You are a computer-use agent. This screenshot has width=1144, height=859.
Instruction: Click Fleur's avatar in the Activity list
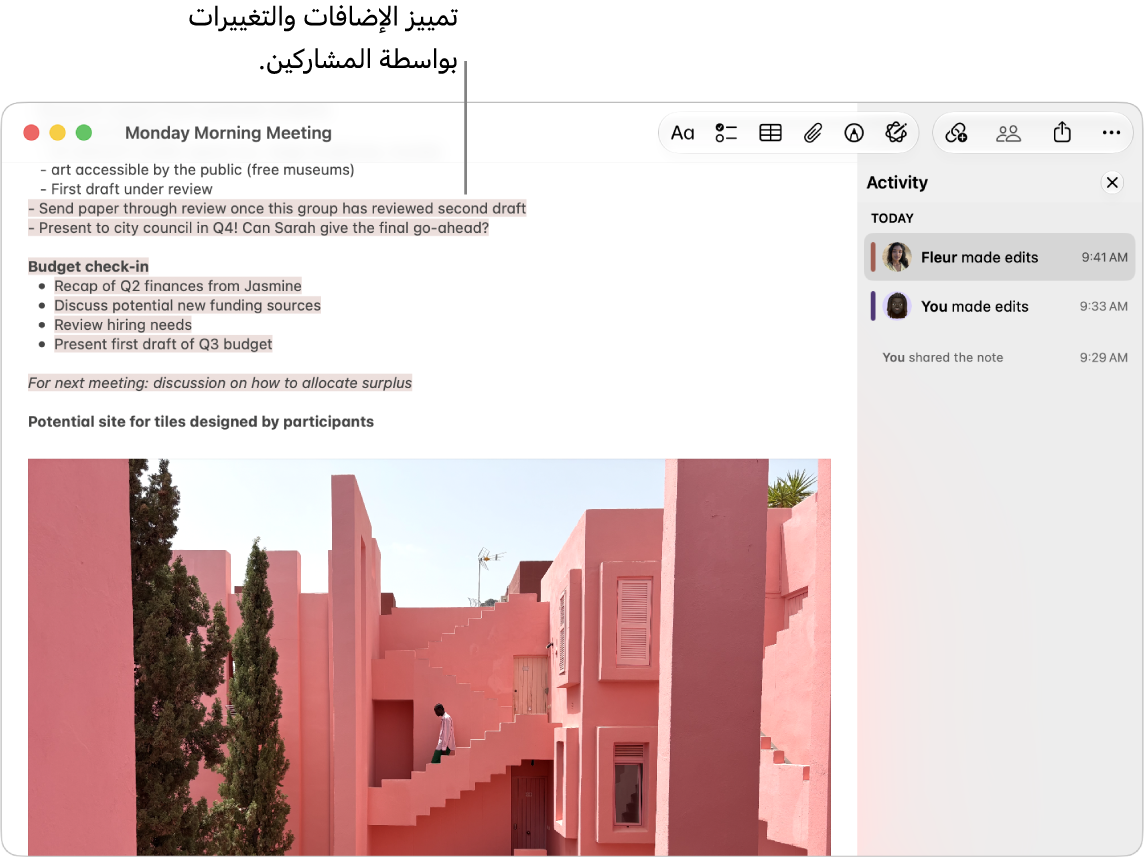pos(897,257)
